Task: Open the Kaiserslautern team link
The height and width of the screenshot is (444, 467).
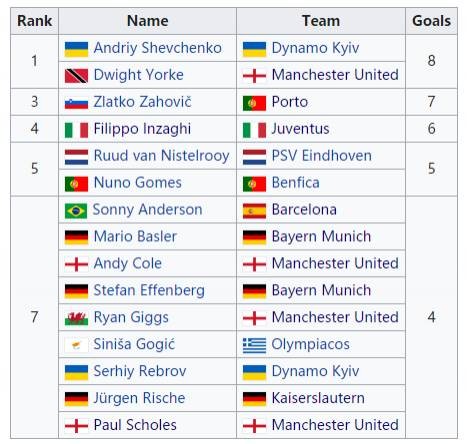Action: [318, 398]
